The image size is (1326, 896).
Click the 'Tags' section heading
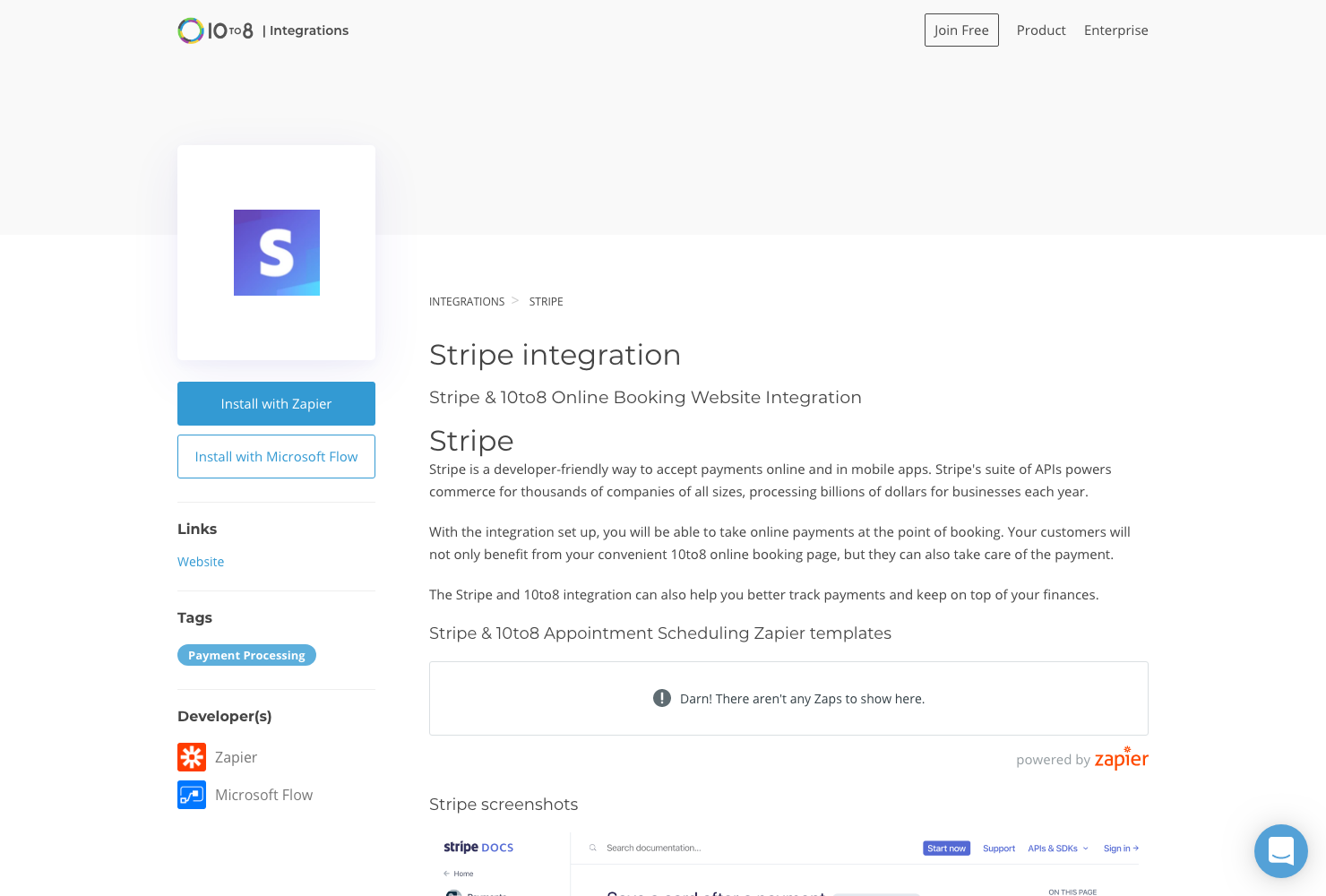coord(194,617)
